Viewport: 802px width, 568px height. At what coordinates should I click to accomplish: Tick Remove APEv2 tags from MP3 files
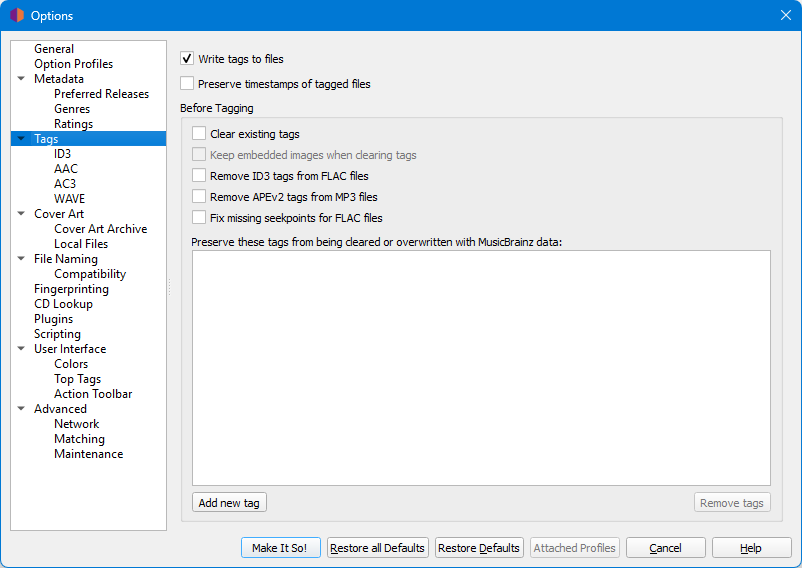tap(199, 197)
